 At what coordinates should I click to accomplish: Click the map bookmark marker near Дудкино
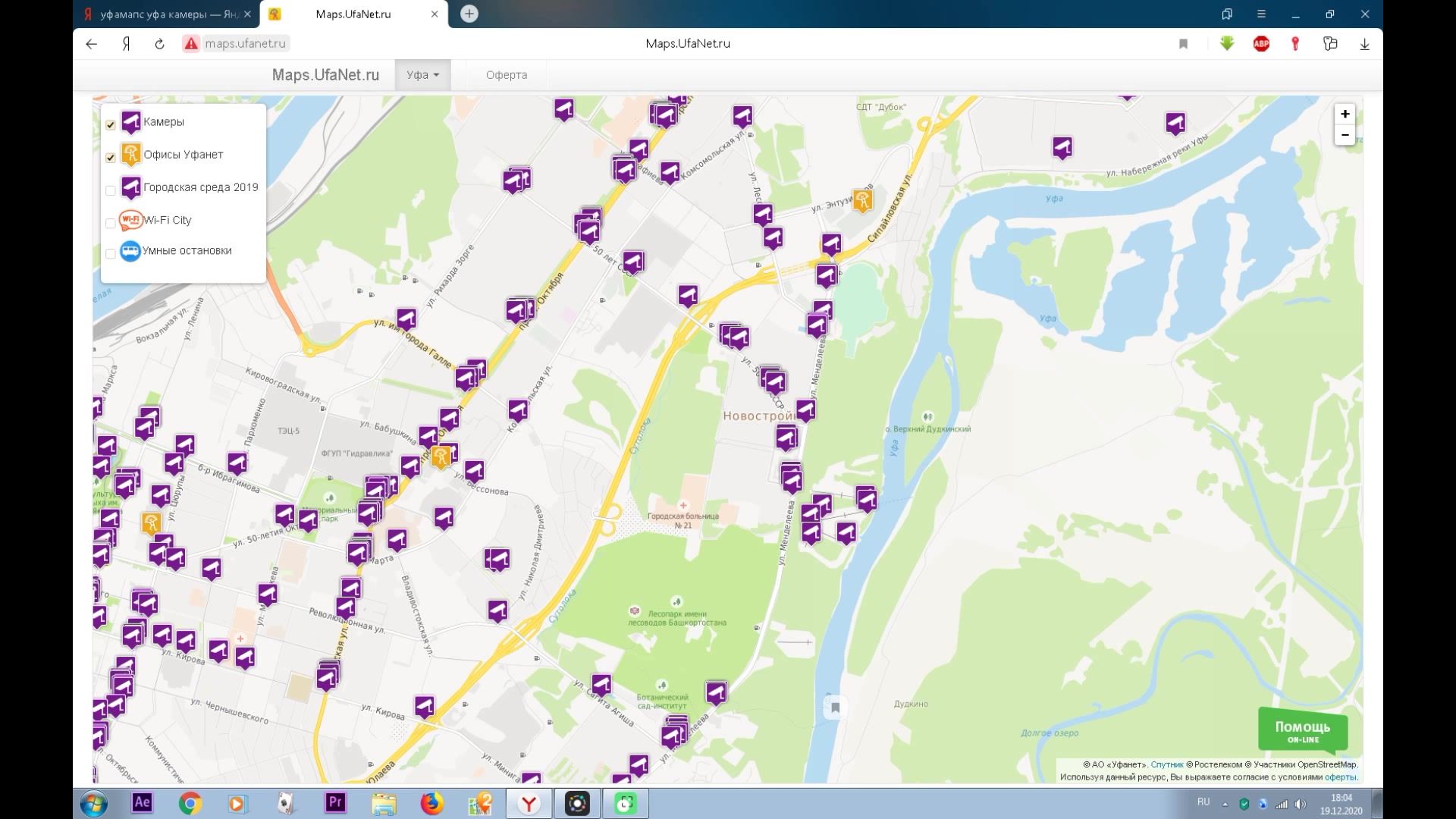pyautogui.click(x=835, y=708)
